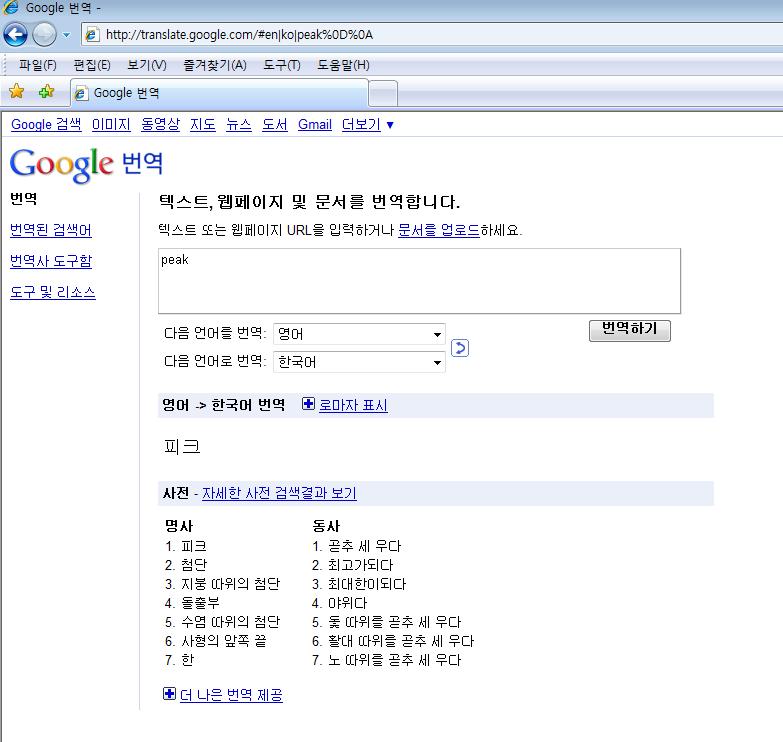Click the Google 번역 logo
783x742 pixels.
coord(86,164)
